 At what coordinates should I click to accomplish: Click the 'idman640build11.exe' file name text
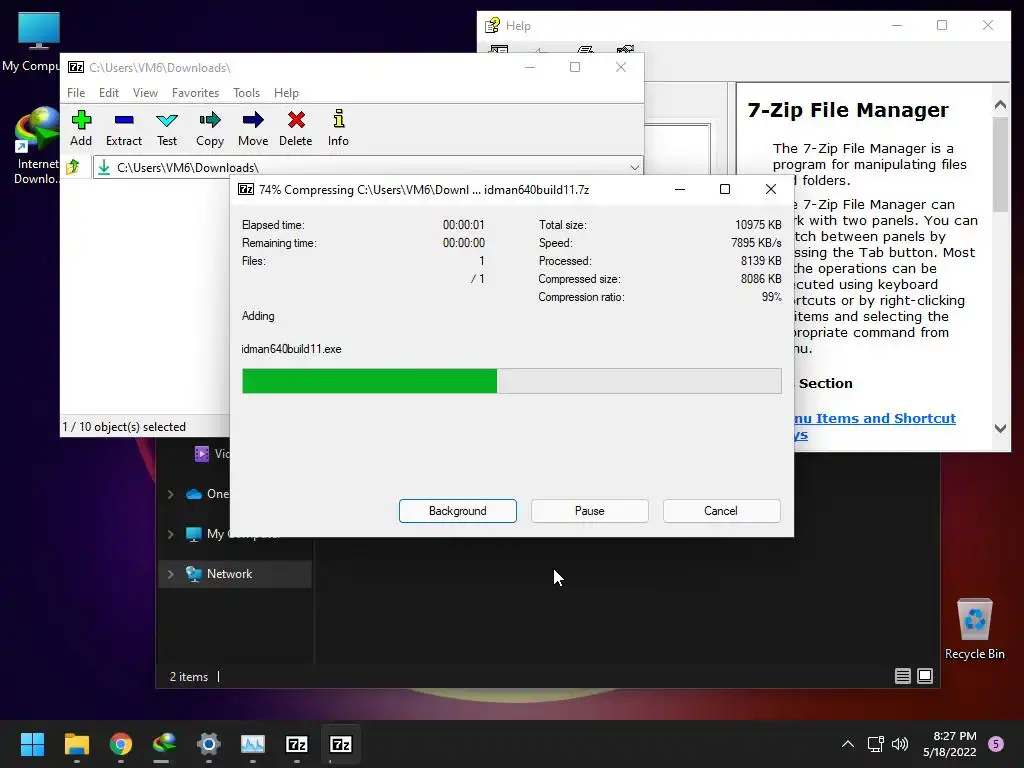pos(291,349)
